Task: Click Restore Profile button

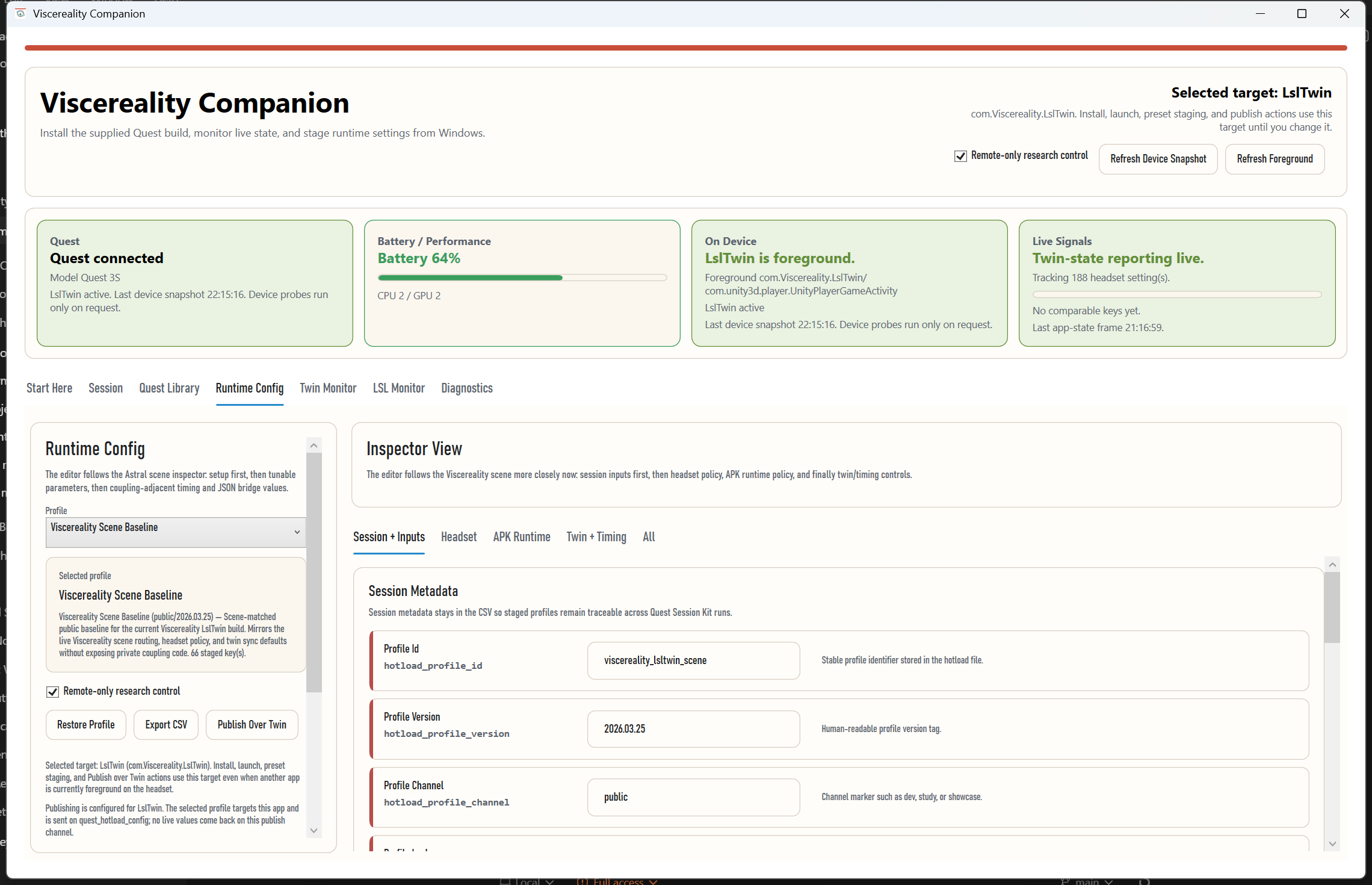Action: pos(85,725)
